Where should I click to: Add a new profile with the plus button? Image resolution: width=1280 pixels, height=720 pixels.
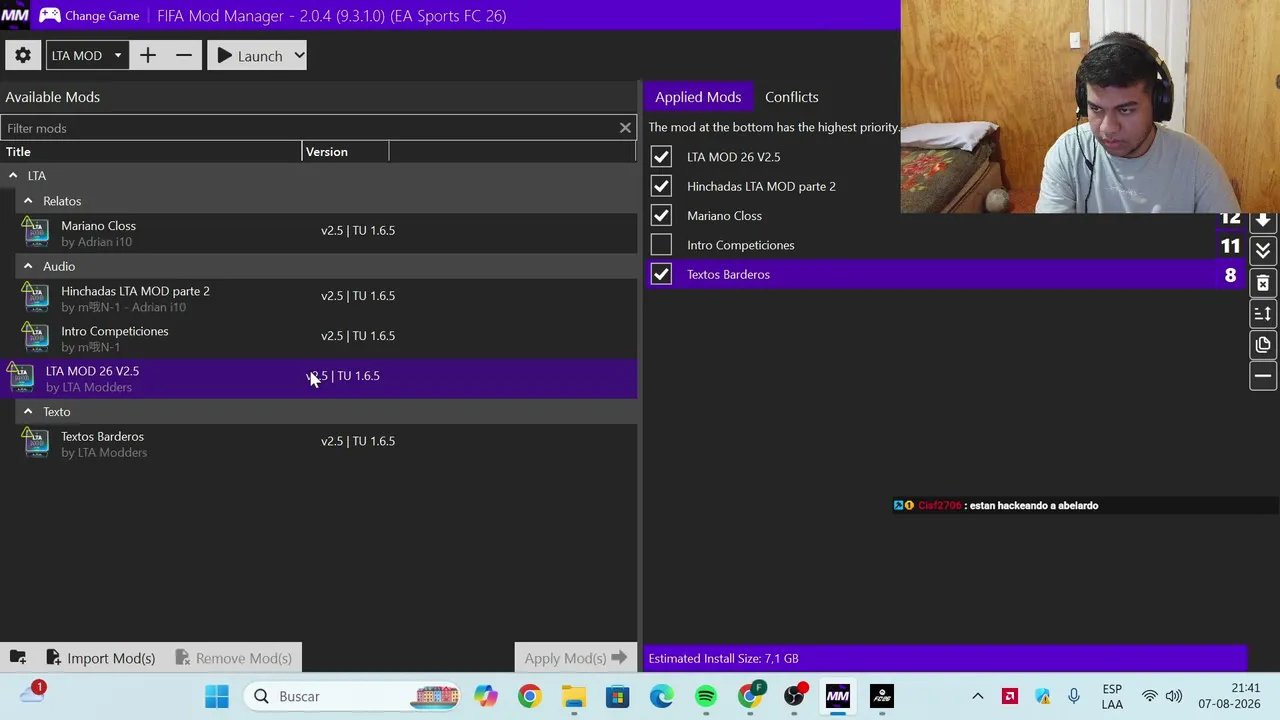point(147,56)
